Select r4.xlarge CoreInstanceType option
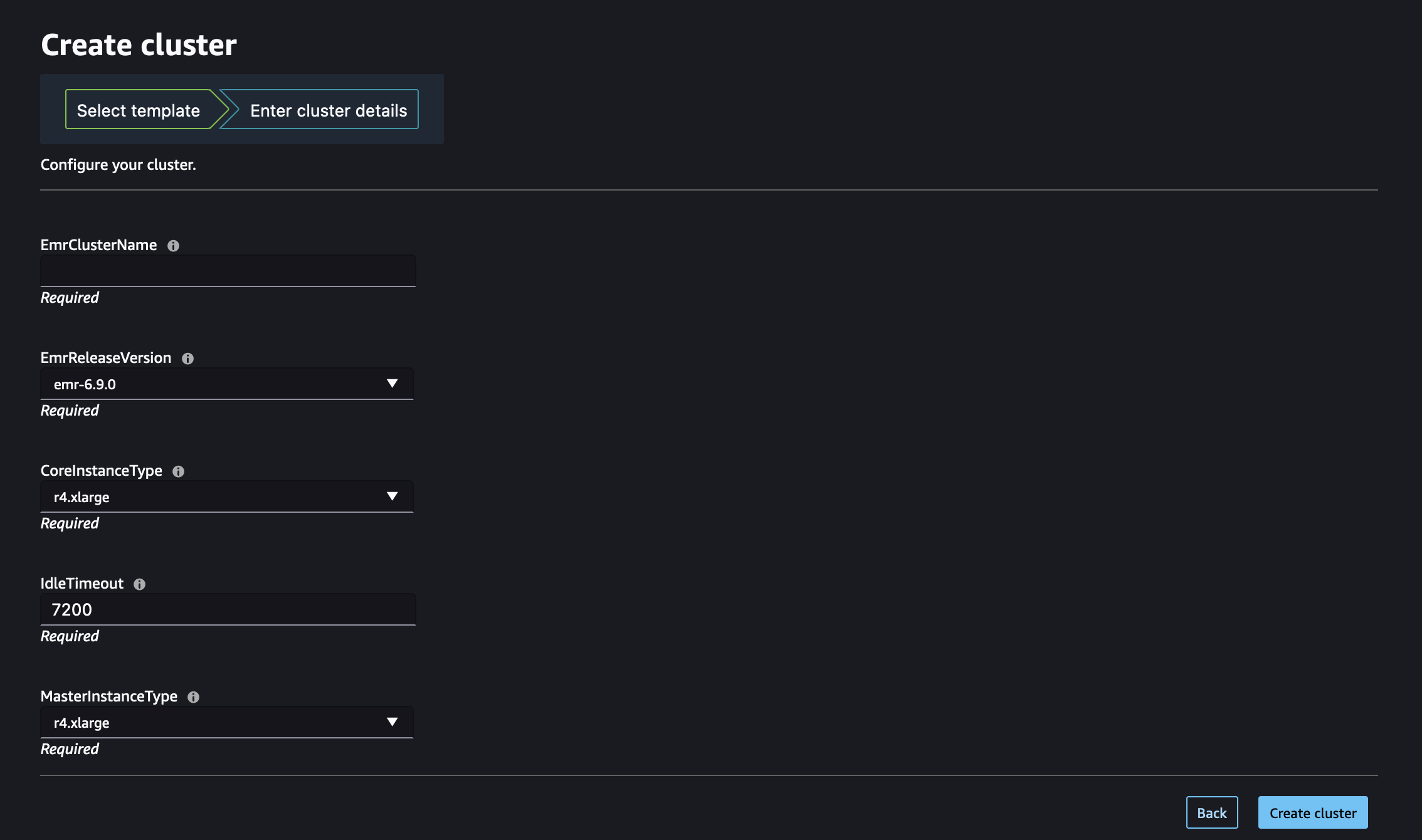The width and height of the screenshot is (1422, 840). 226,495
